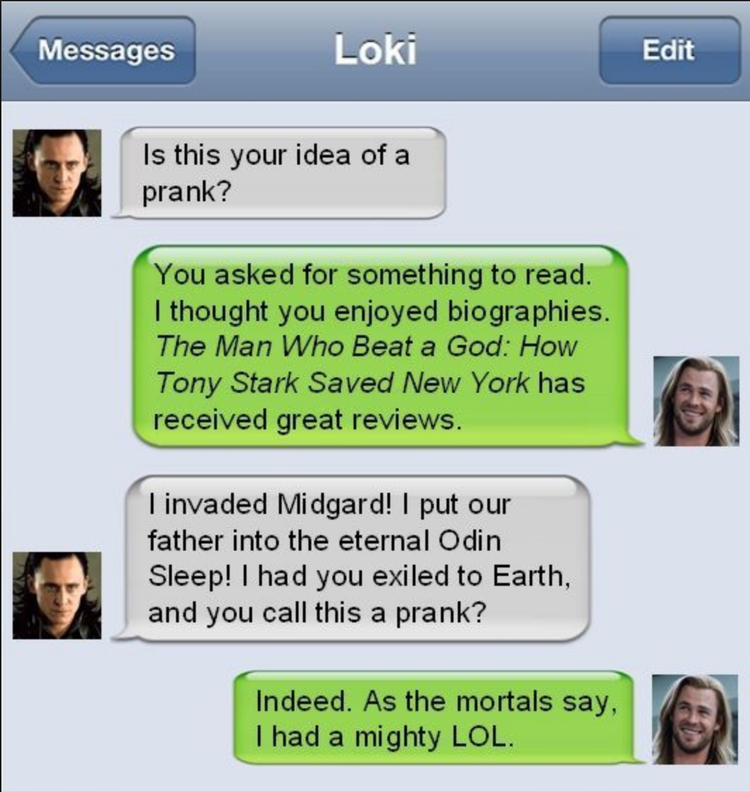The width and height of the screenshot is (750, 792).
Task: Open avatar beside the biographies reply bubble
Action: 696,401
